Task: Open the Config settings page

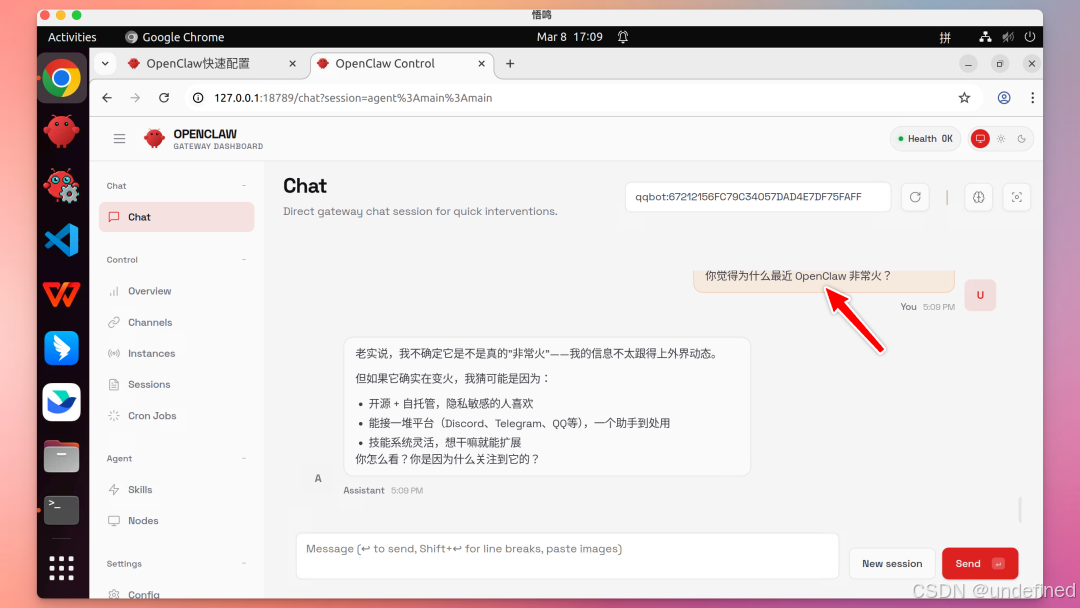Action: (176, 594)
